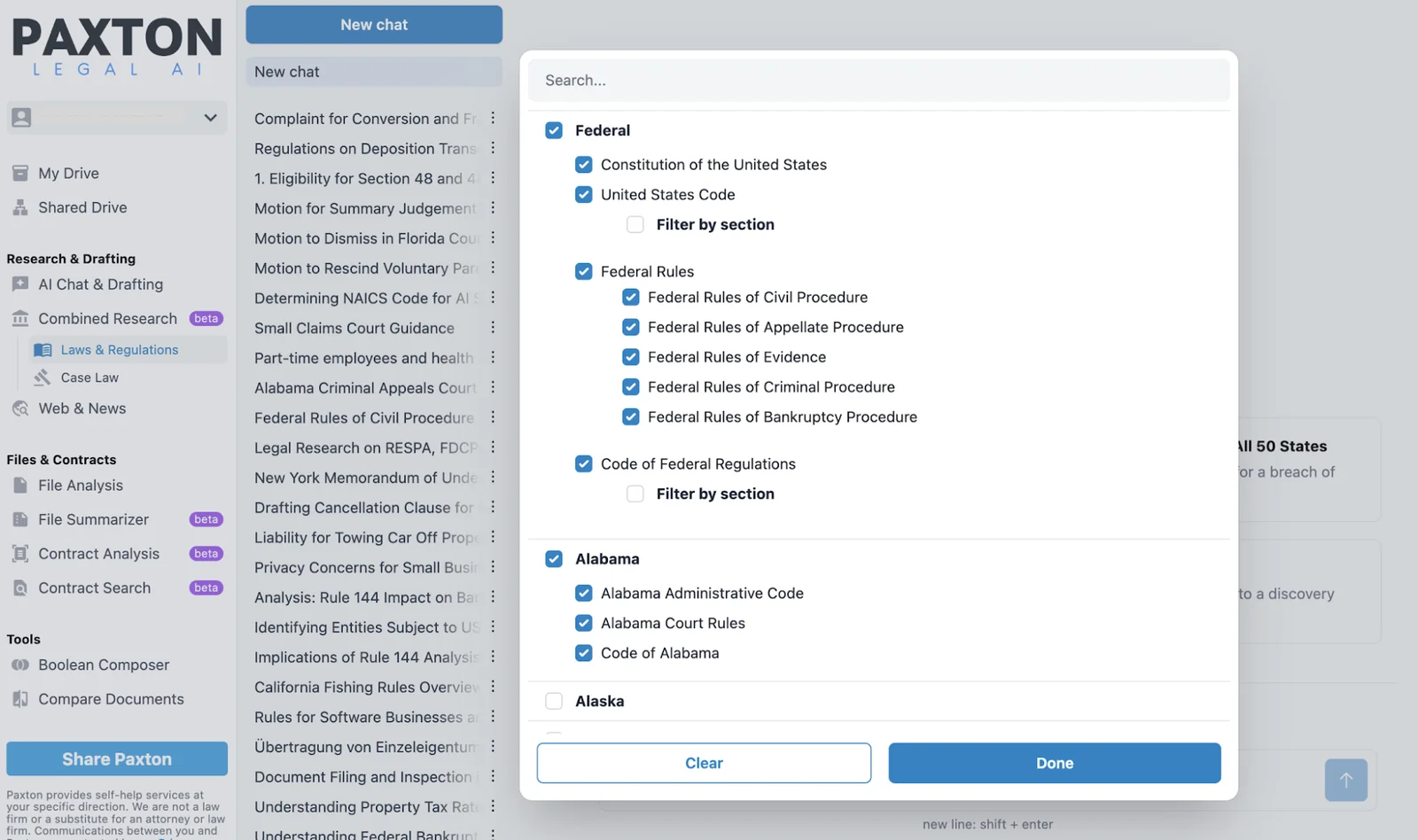The image size is (1418, 840).
Task: Uncheck the Federal Rules checkbox
Action: [583, 272]
